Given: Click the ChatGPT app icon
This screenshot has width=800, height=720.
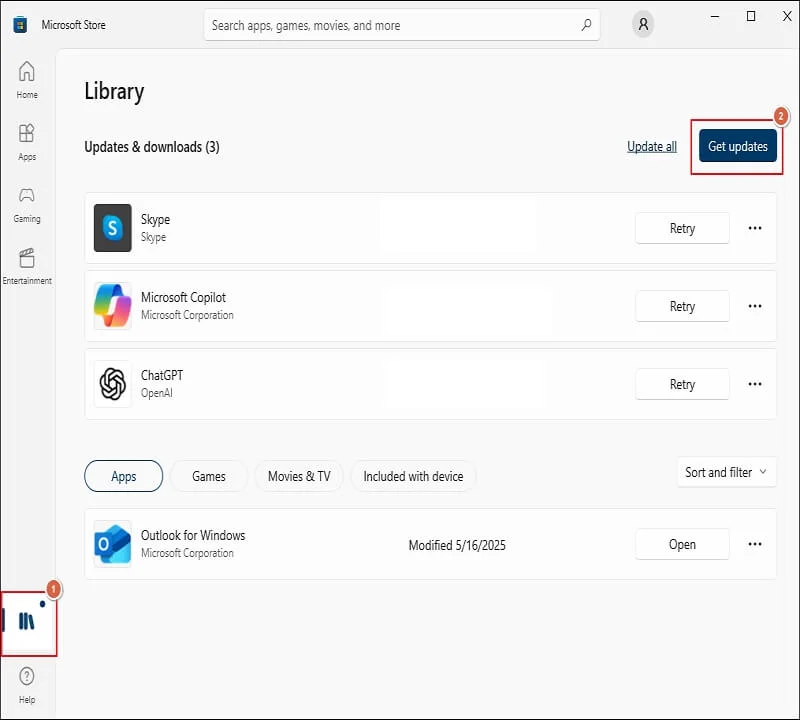Looking at the screenshot, I should 113,384.
